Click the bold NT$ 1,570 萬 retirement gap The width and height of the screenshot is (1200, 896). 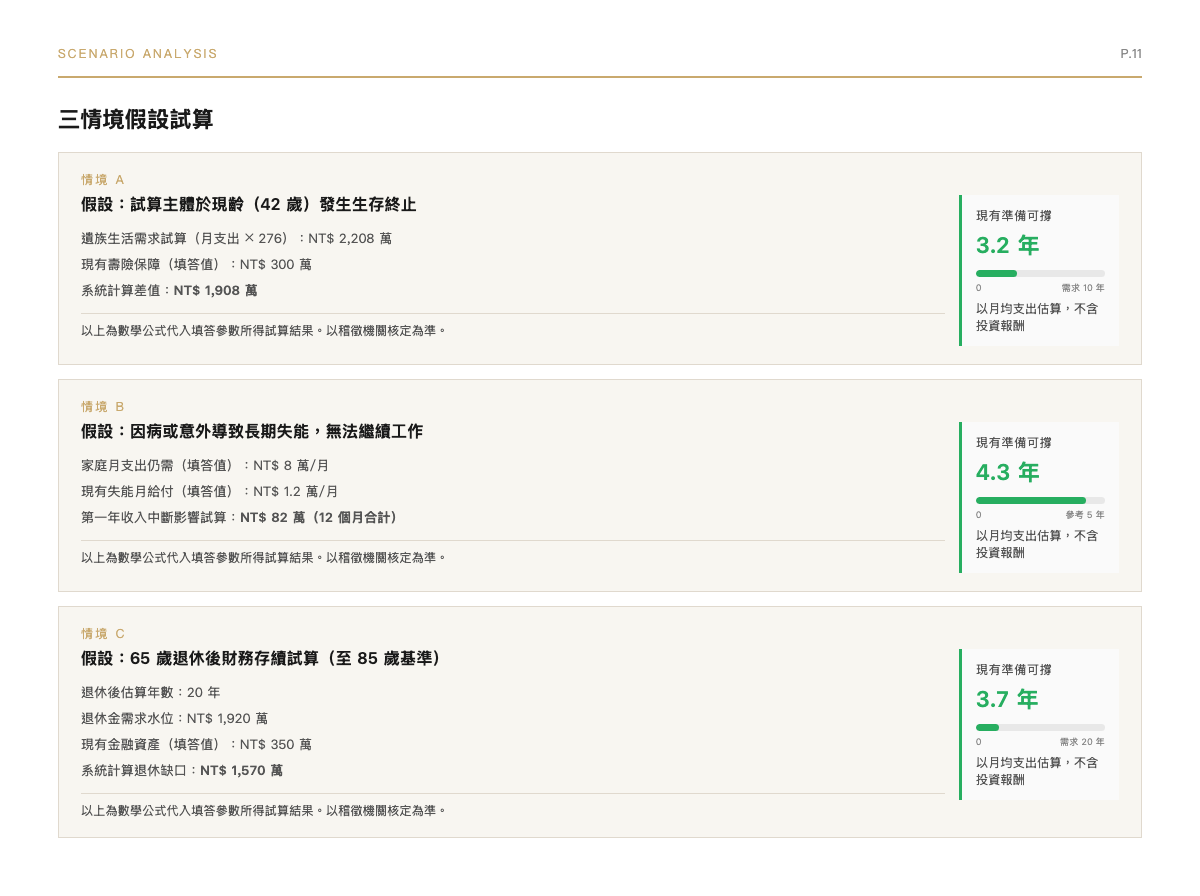tap(241, 770)
